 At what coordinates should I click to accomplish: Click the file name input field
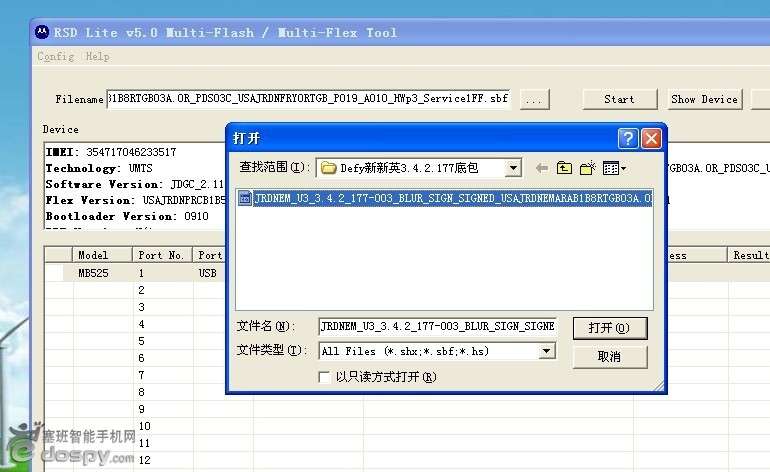(x=436, y=327)
